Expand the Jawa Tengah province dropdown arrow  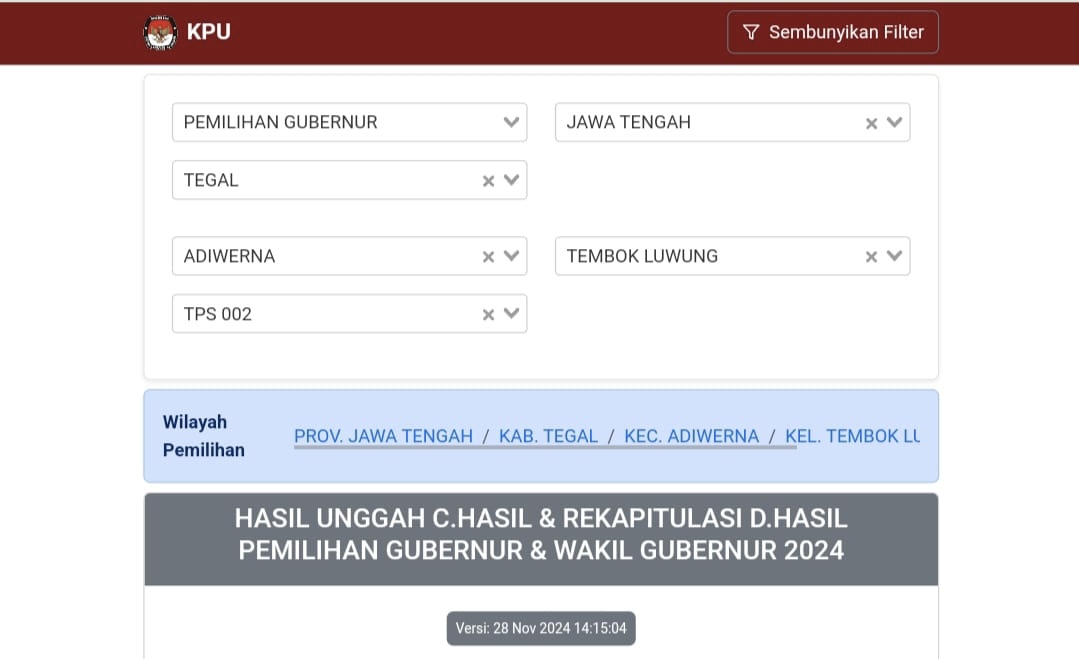click(894, 122)
